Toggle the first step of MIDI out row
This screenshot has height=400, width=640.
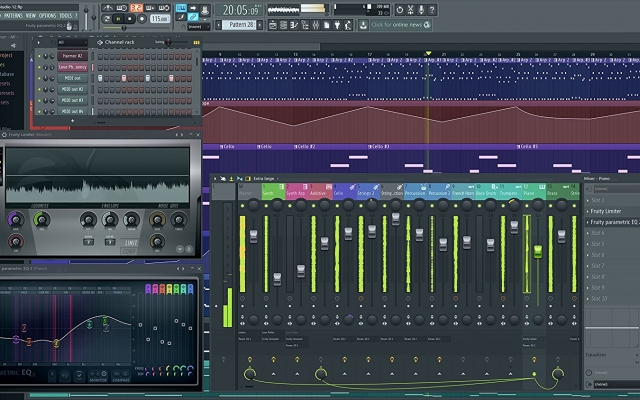(x=100, y=78)
